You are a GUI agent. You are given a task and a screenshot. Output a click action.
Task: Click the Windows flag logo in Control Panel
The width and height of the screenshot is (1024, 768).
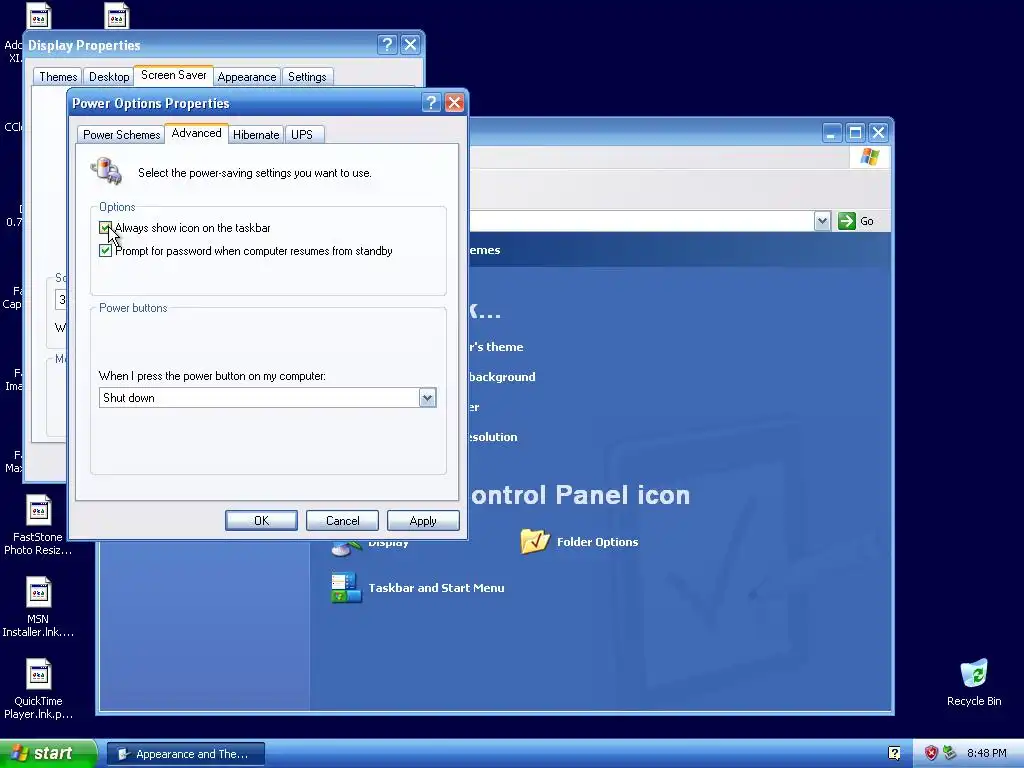(x=869, y=157)
